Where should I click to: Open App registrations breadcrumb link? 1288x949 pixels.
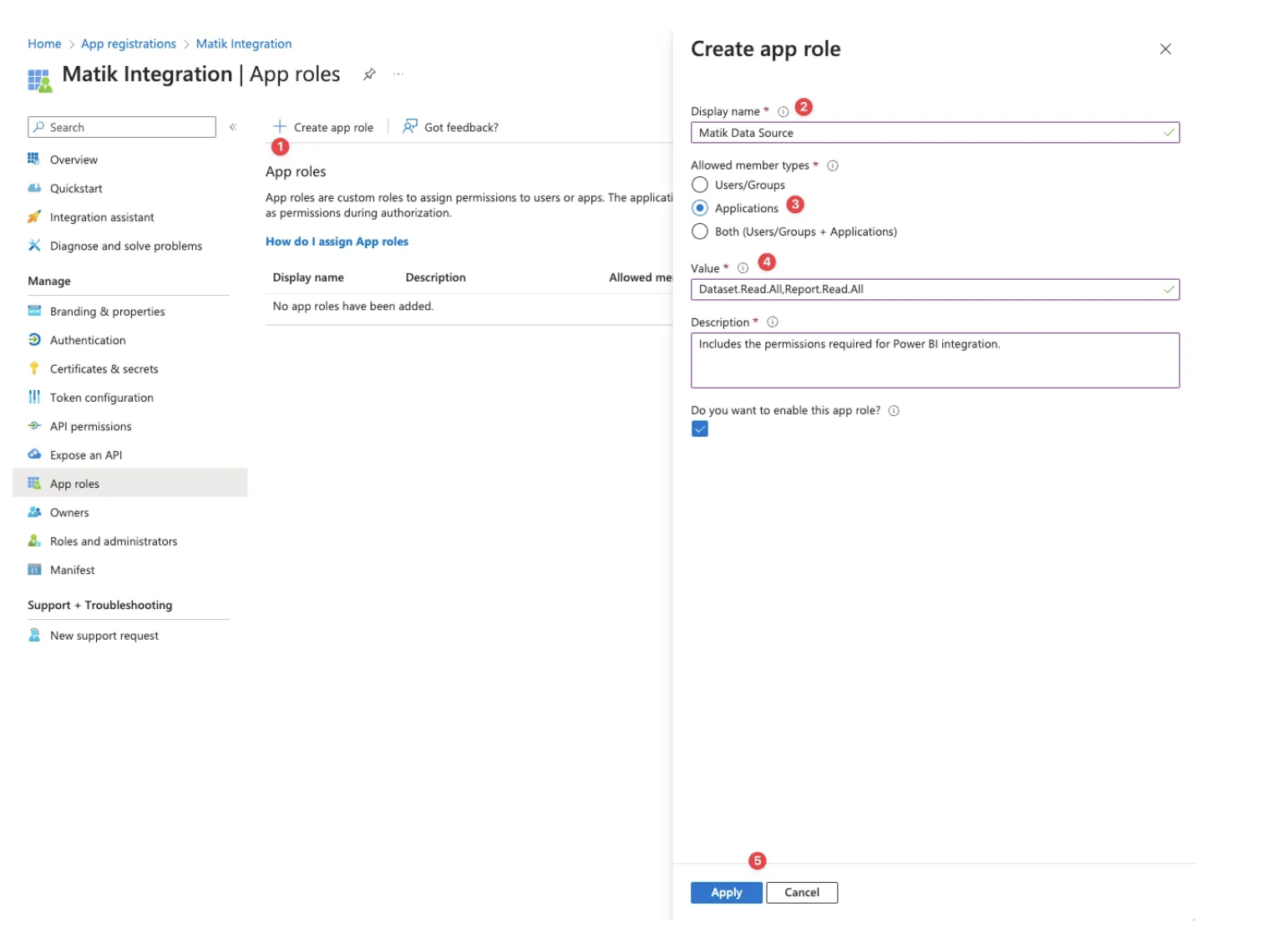click(129, 43)
